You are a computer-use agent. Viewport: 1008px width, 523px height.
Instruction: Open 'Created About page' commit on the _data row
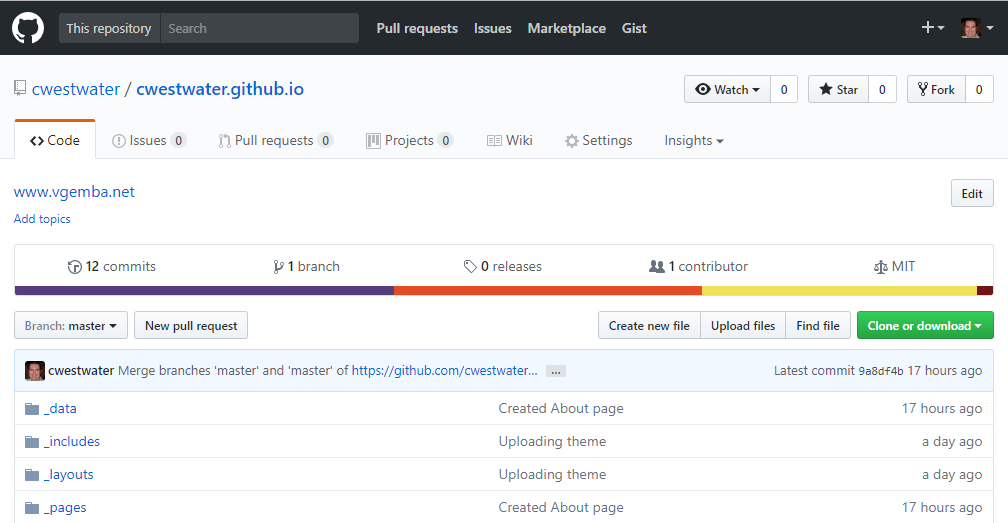click(x=561, y=409)
